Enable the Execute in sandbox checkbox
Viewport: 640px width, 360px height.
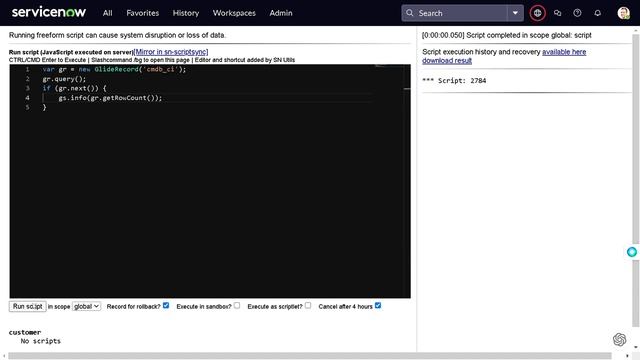point(237,305)
